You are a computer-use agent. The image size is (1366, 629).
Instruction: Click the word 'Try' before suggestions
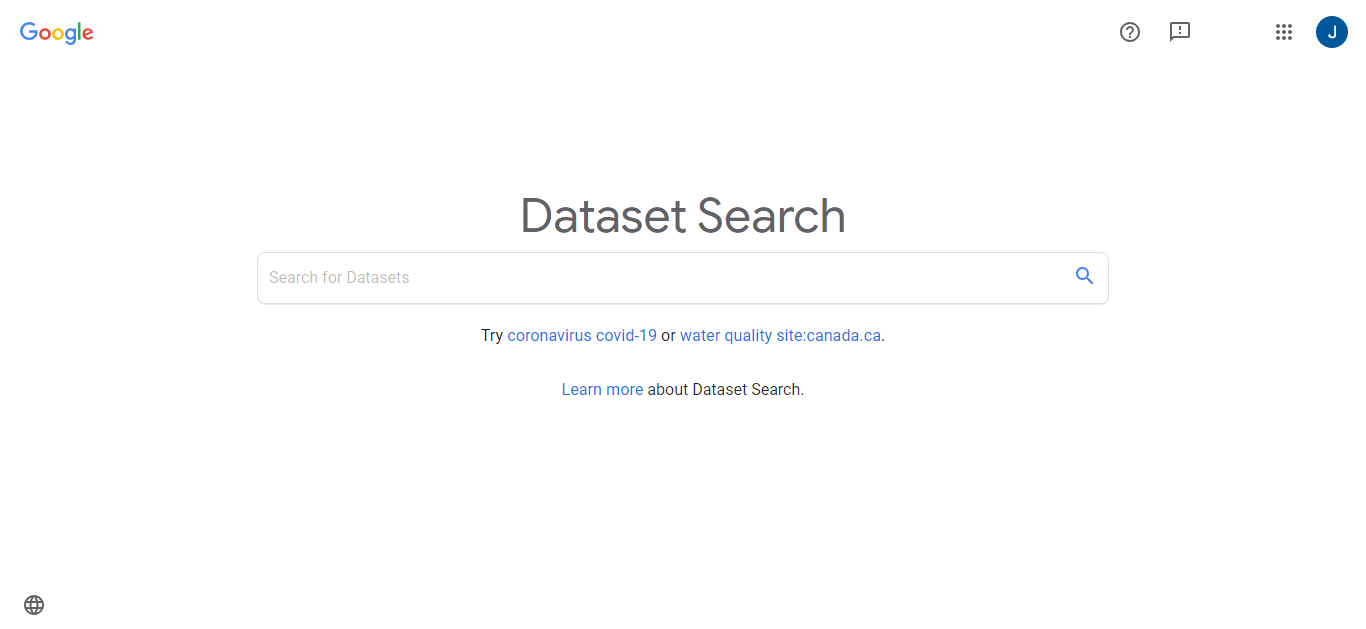[492, 336]
